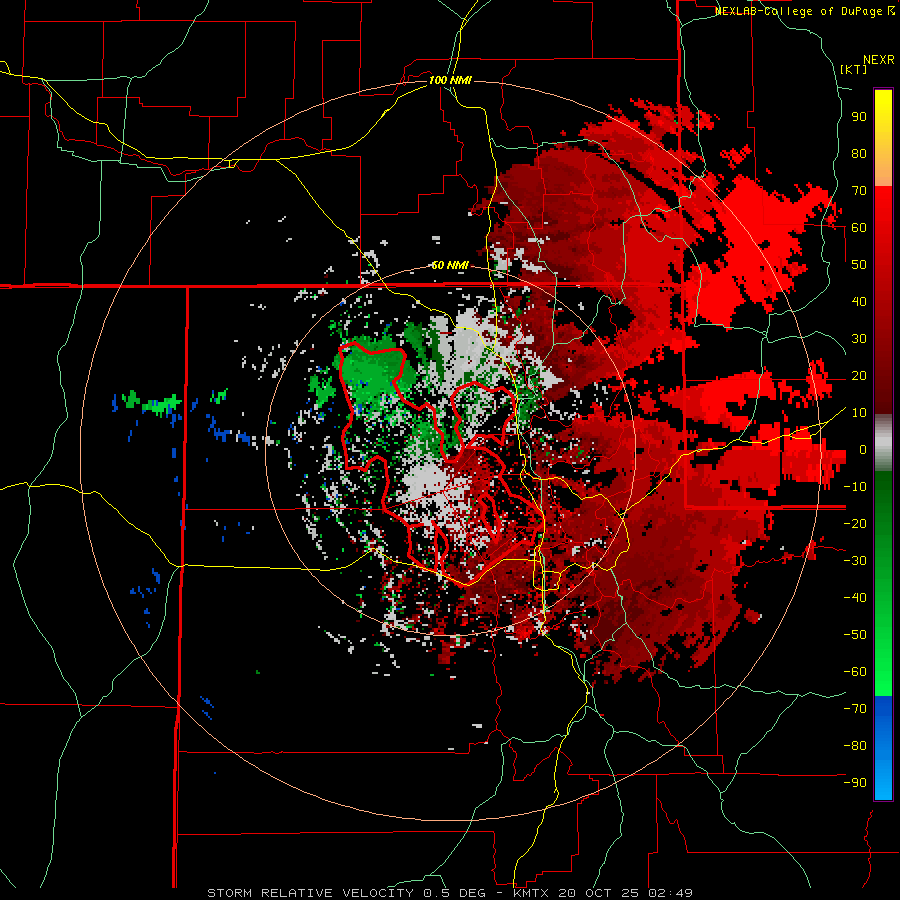
Task: Click the 0 value on the velocity scale
Action: coord(863,449)
